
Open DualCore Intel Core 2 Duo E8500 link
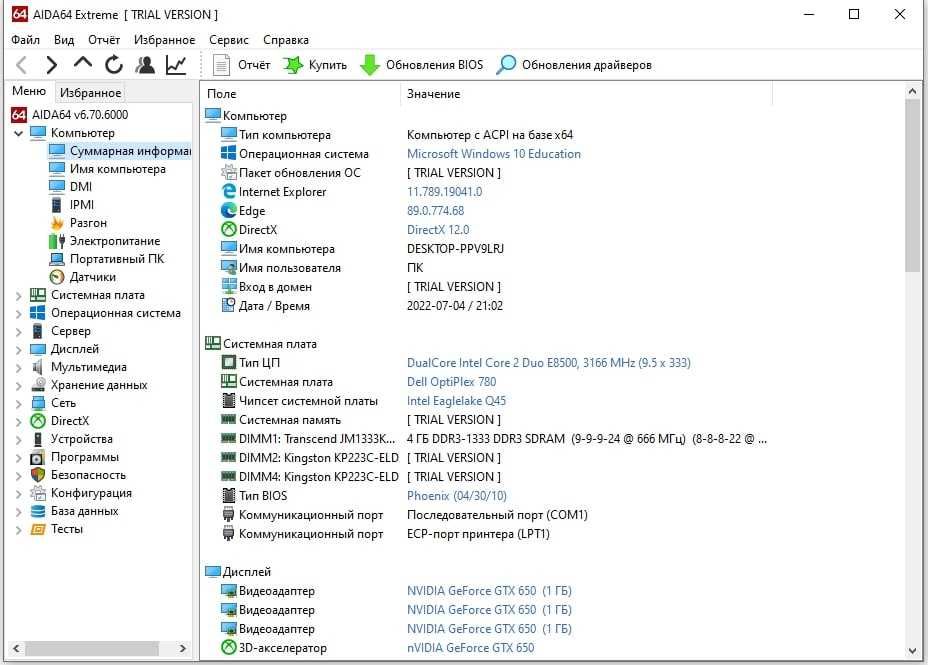549,363
